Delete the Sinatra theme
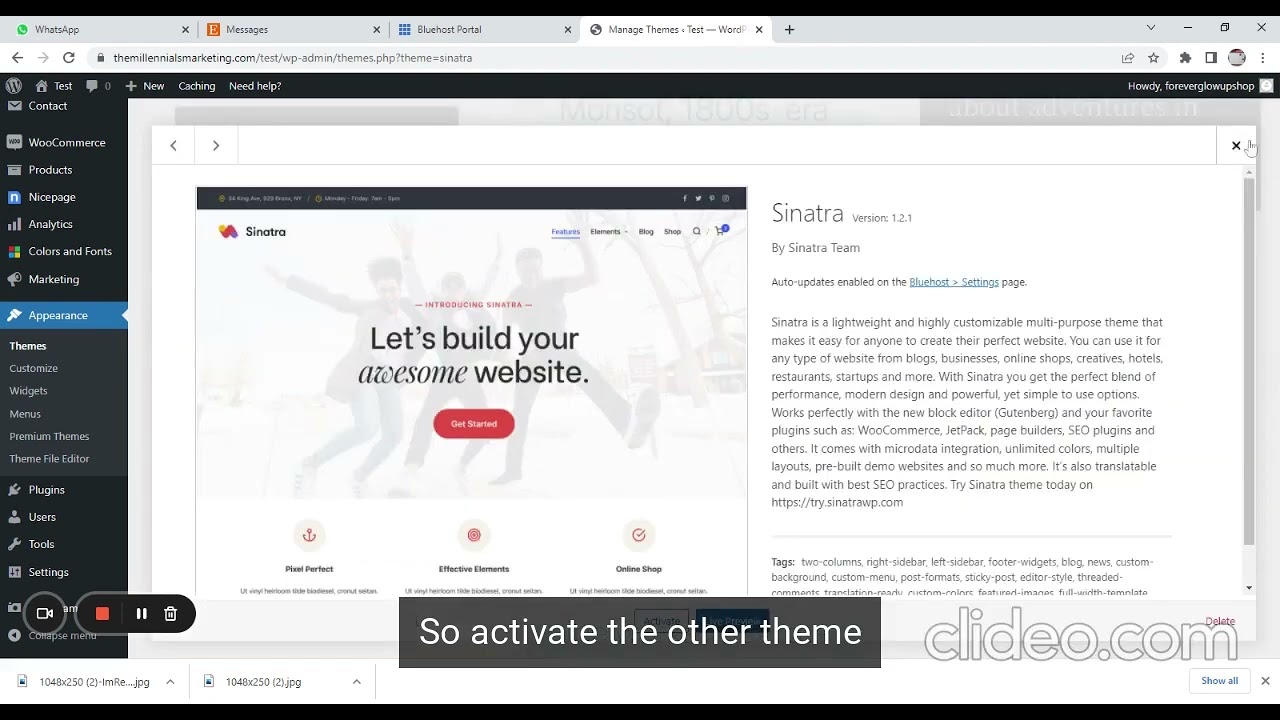 [x=1220, y=621]
